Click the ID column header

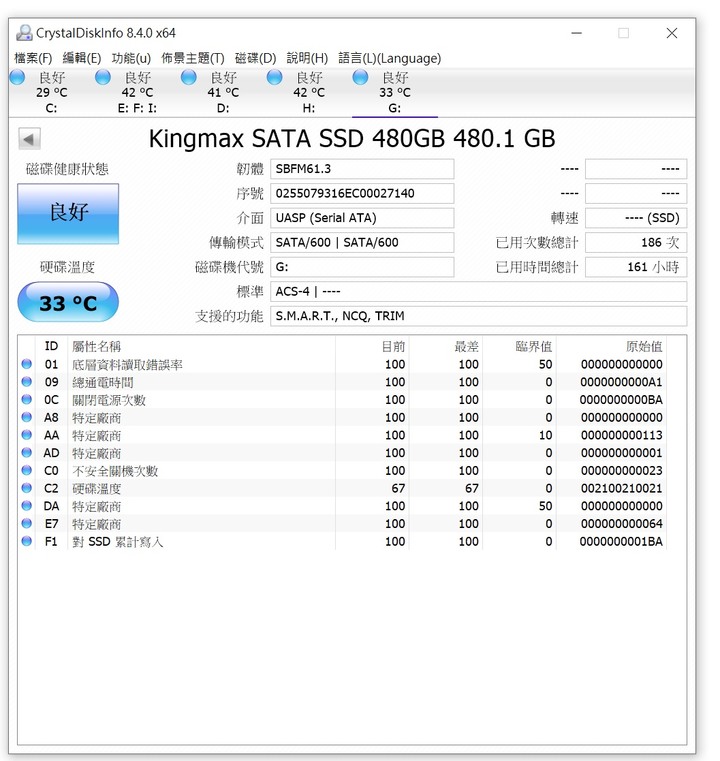click(51, 346)
